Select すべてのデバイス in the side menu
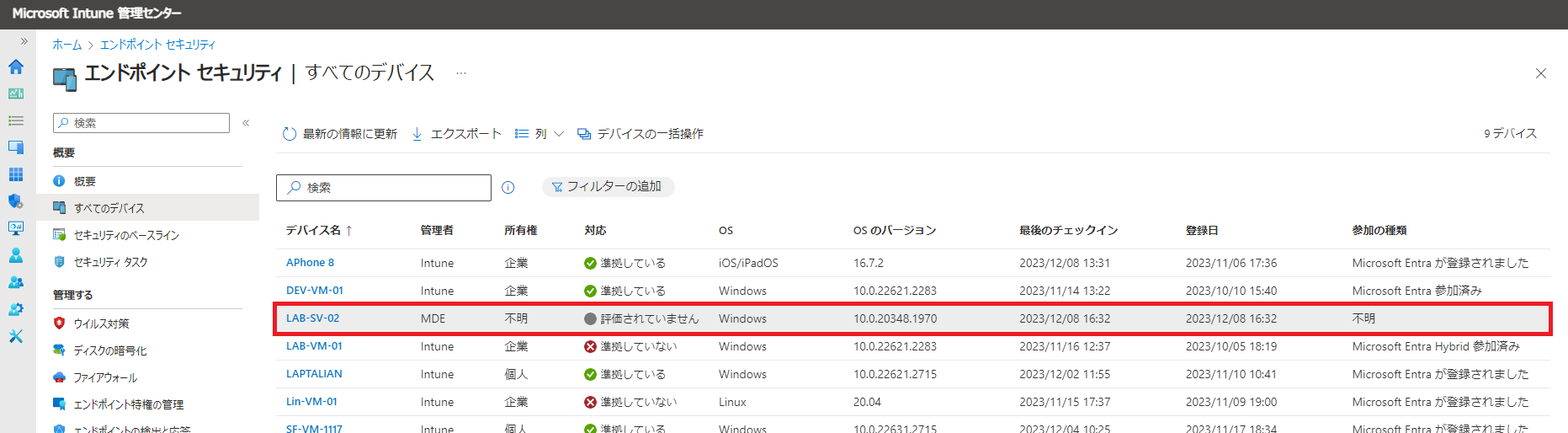The height and width of the screenshot is (433, 1568). point(148,208)
